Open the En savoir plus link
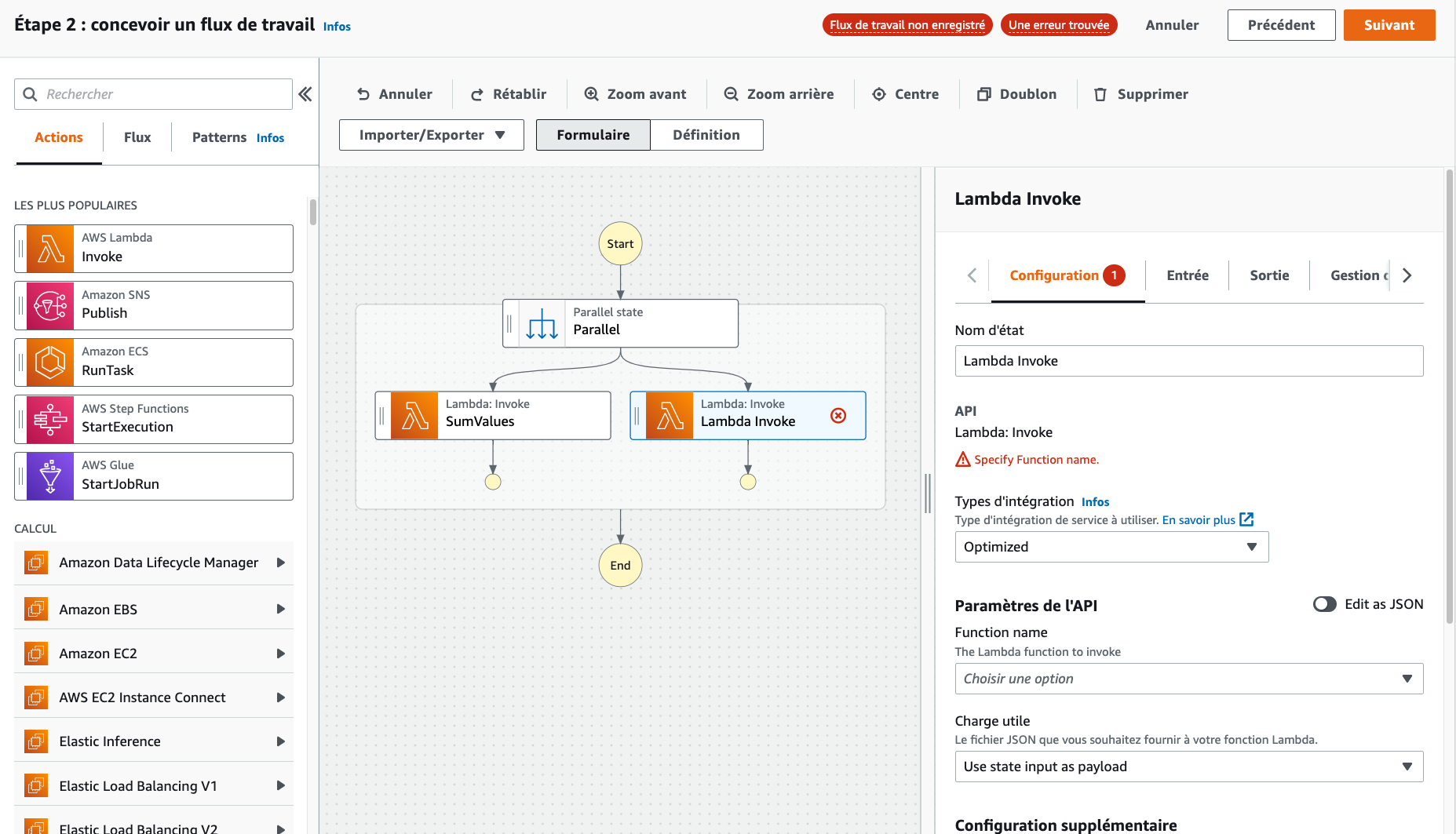 (x=1199, y=520)
